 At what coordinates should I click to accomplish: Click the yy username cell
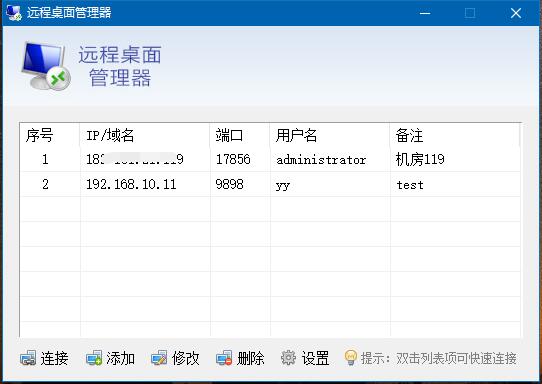[282, 186]
